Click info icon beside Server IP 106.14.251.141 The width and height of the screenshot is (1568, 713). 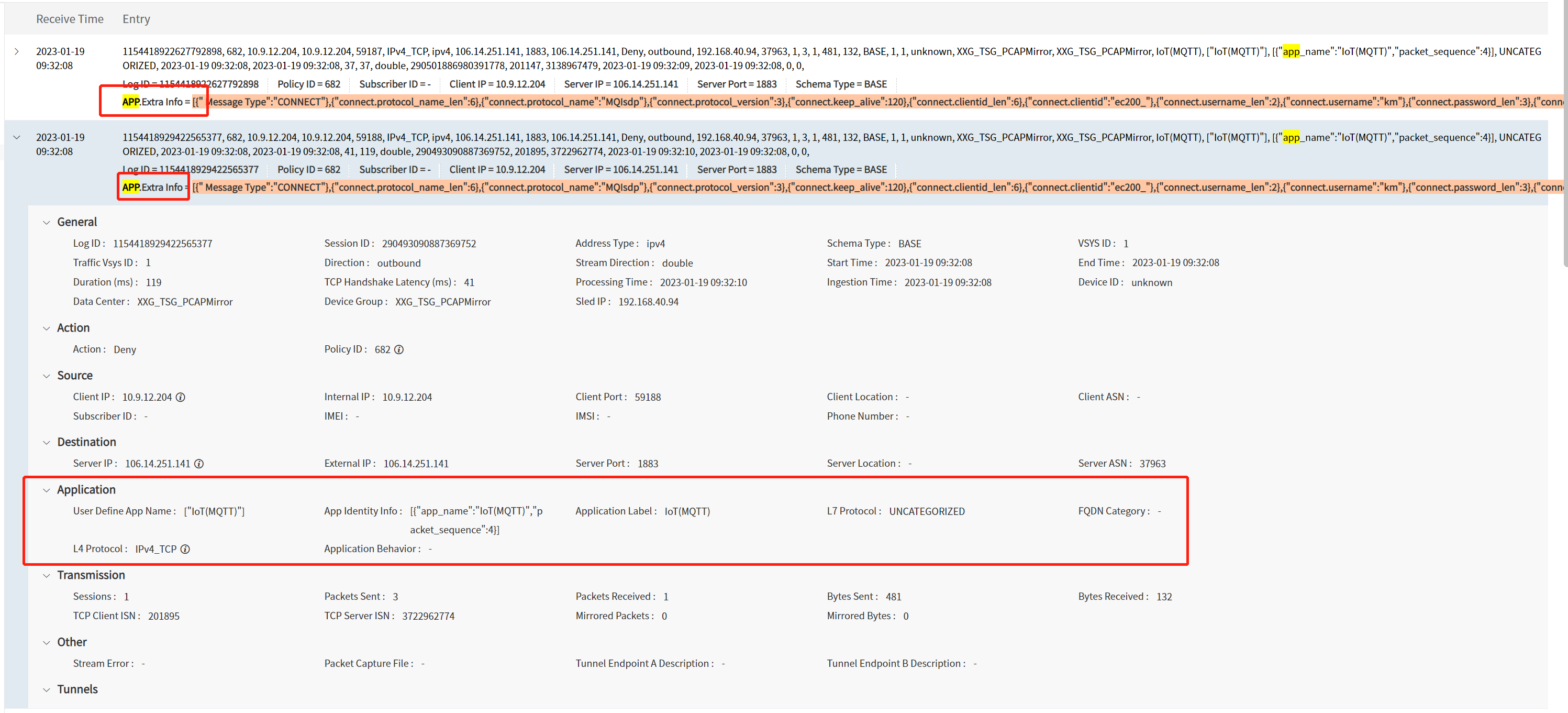199,464
